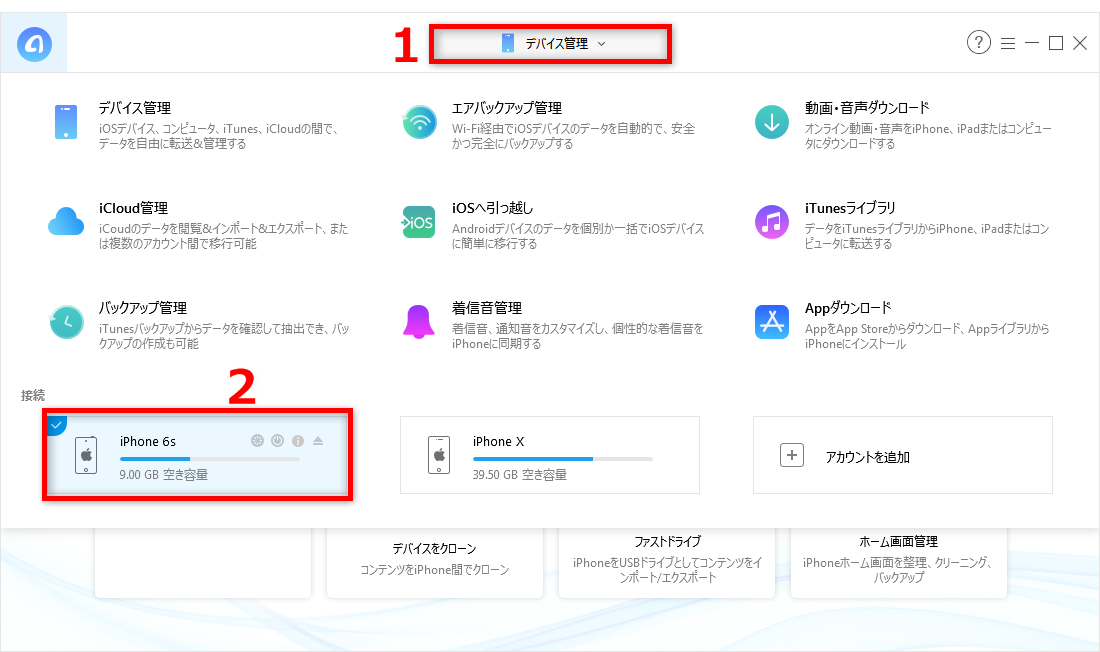
Task: Open the バックアップ管理 entry
Action: click(x=142, y=308)
